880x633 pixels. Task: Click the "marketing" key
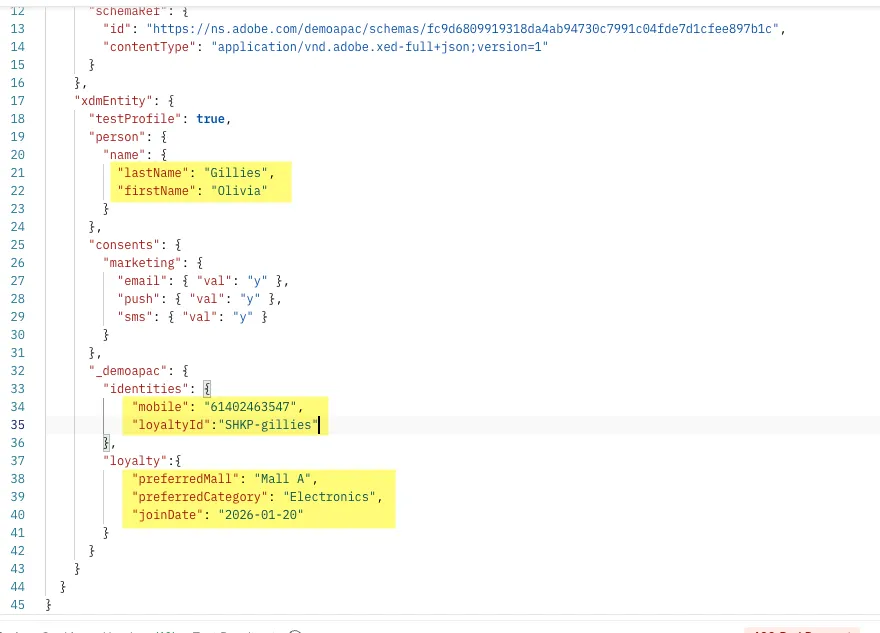coord(142,263)
